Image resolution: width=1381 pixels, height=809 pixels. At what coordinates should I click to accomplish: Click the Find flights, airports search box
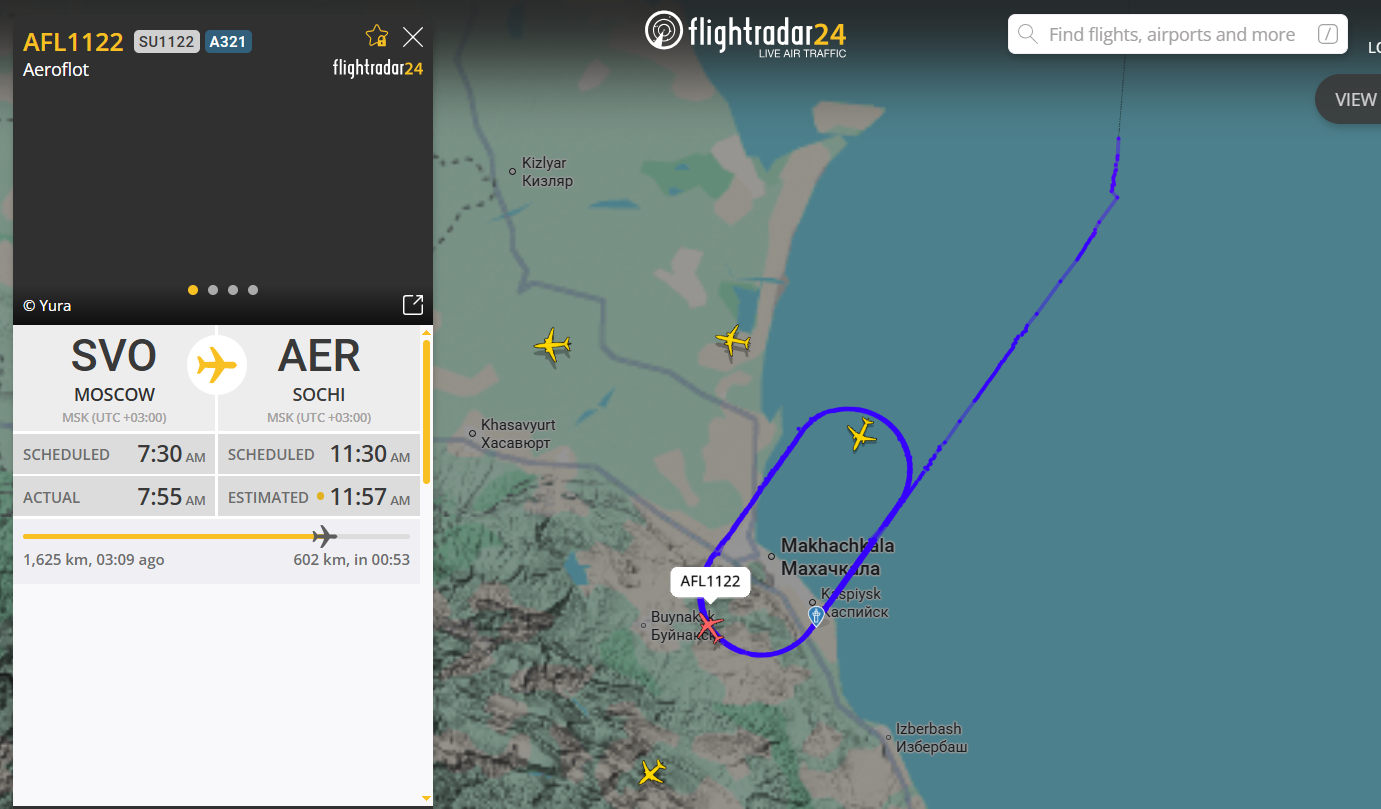coord(1178,35)
